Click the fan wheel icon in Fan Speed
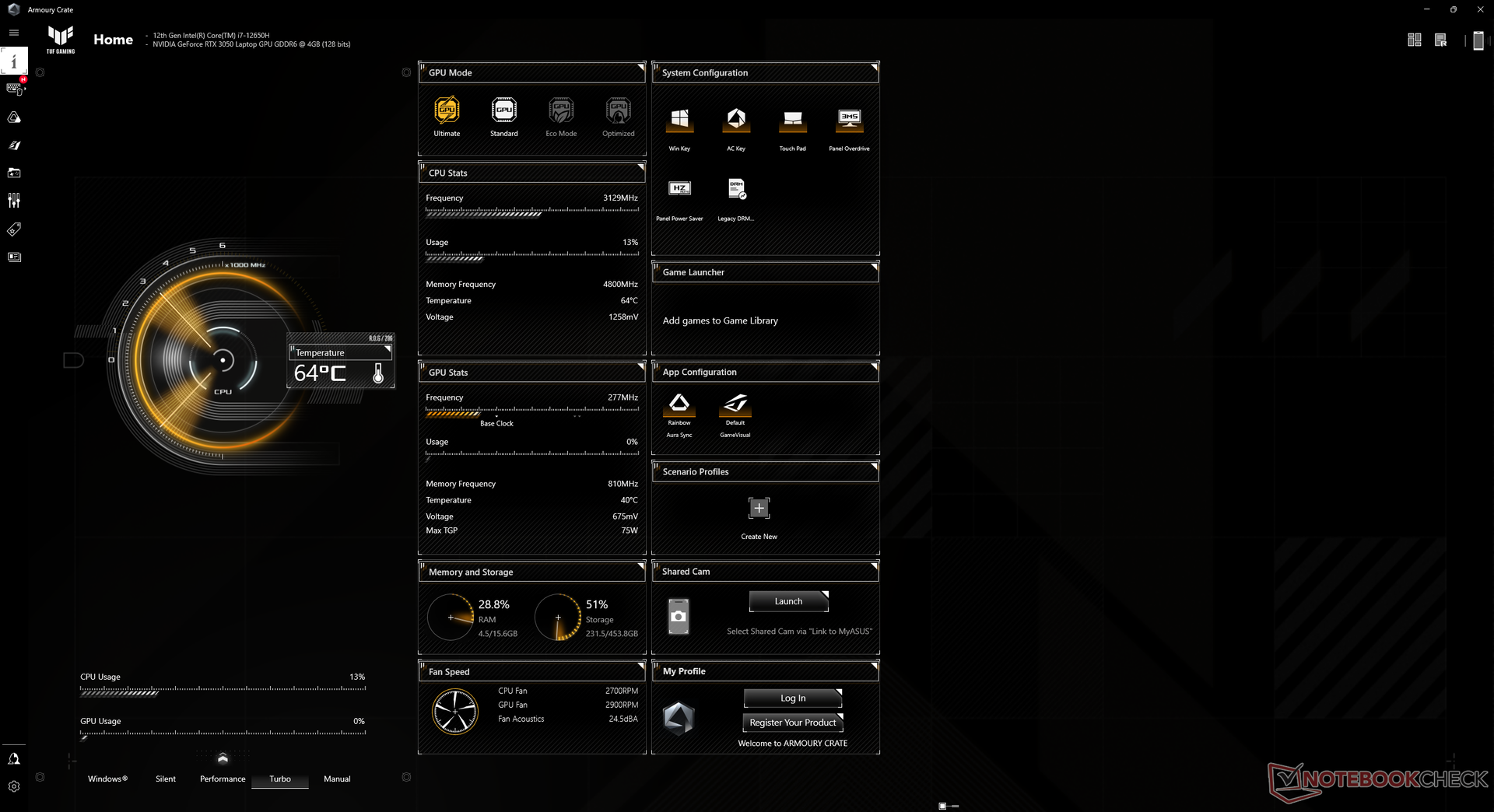The height and width of the screenshot is (812, 1494). (x=455, y=711)
